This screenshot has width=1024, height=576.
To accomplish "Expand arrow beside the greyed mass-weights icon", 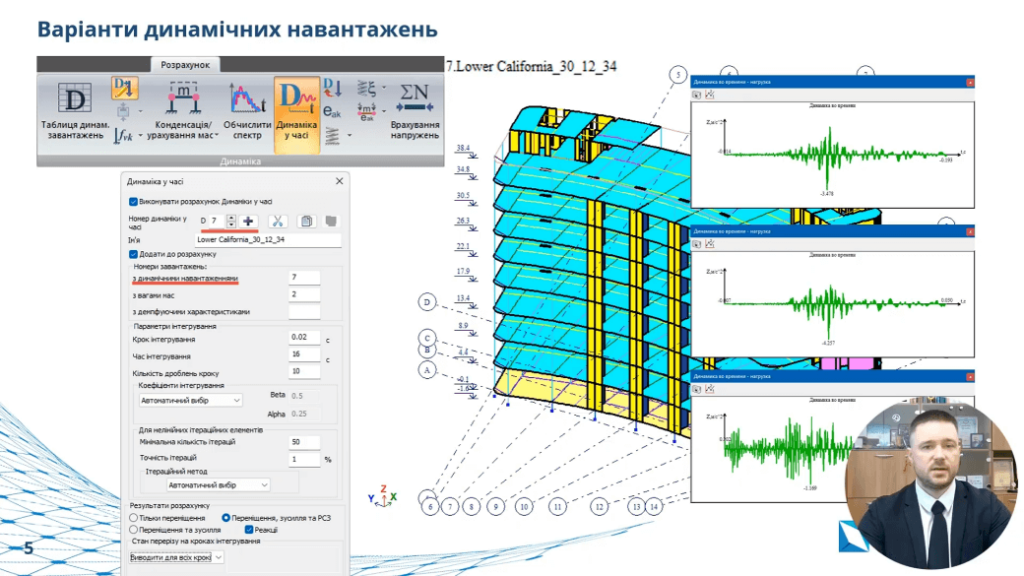I will [x=140, y=112].
